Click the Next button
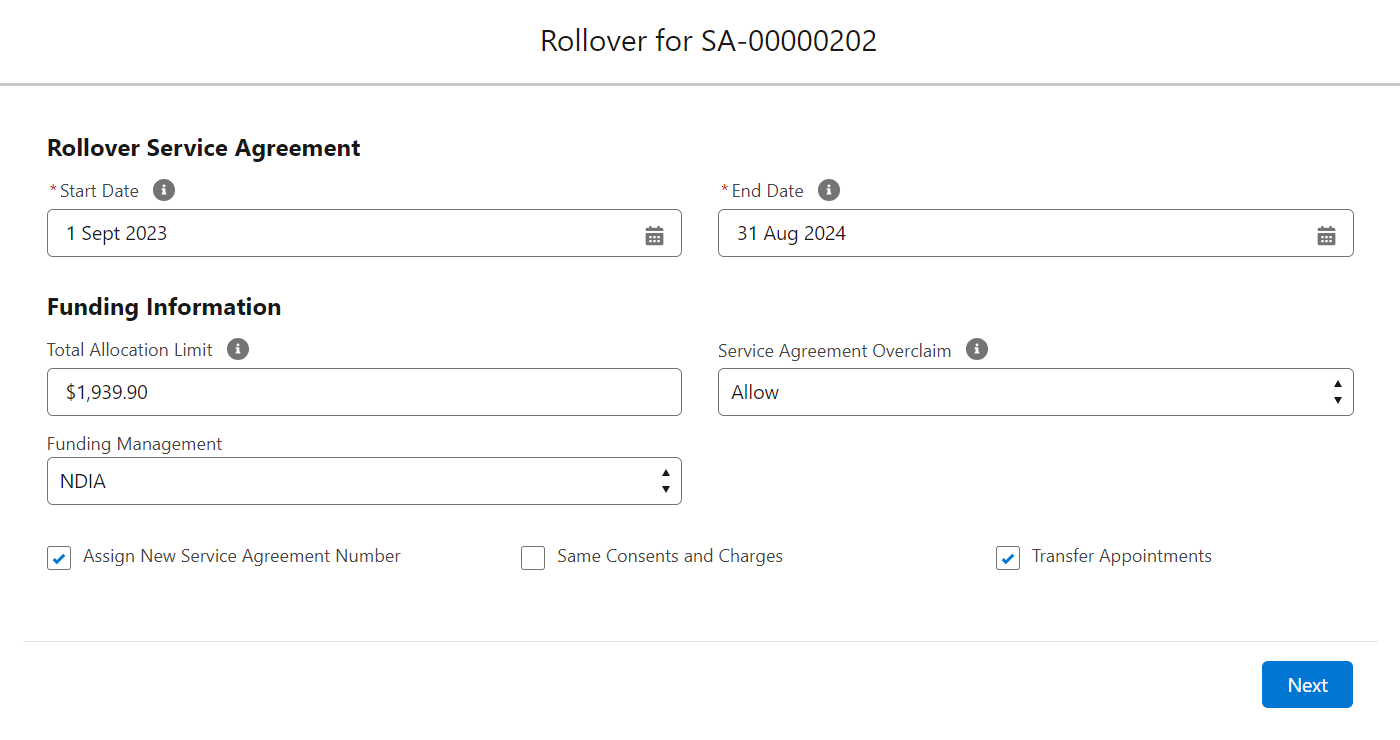Screen dimensions: 1400x740 1307,684
